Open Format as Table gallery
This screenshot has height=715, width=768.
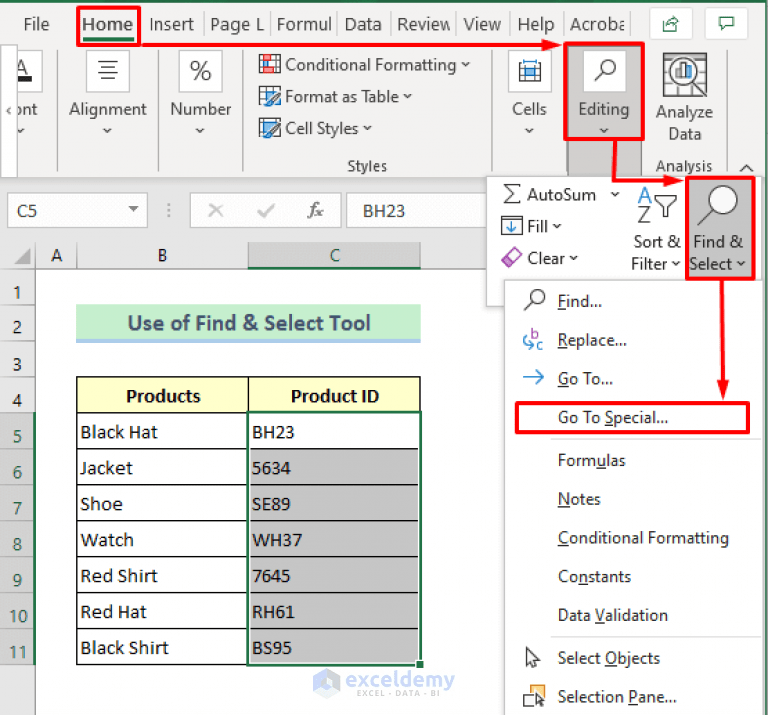[336, 96]
